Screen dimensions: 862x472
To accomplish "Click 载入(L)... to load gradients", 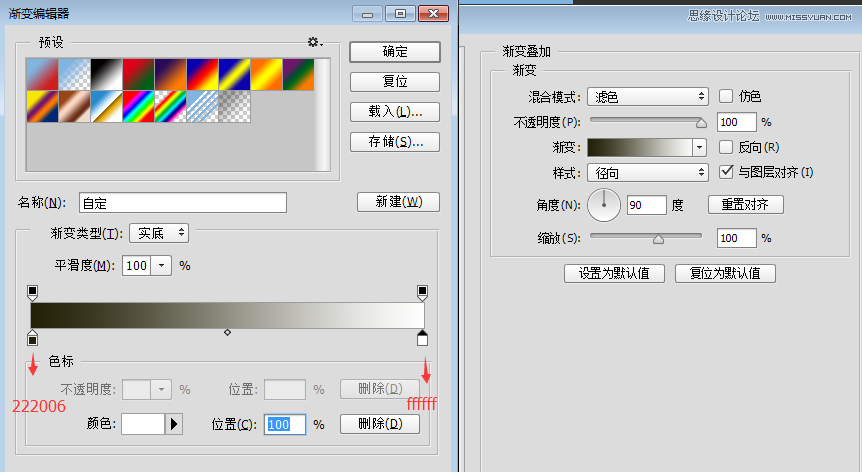I will coord(395,112).
